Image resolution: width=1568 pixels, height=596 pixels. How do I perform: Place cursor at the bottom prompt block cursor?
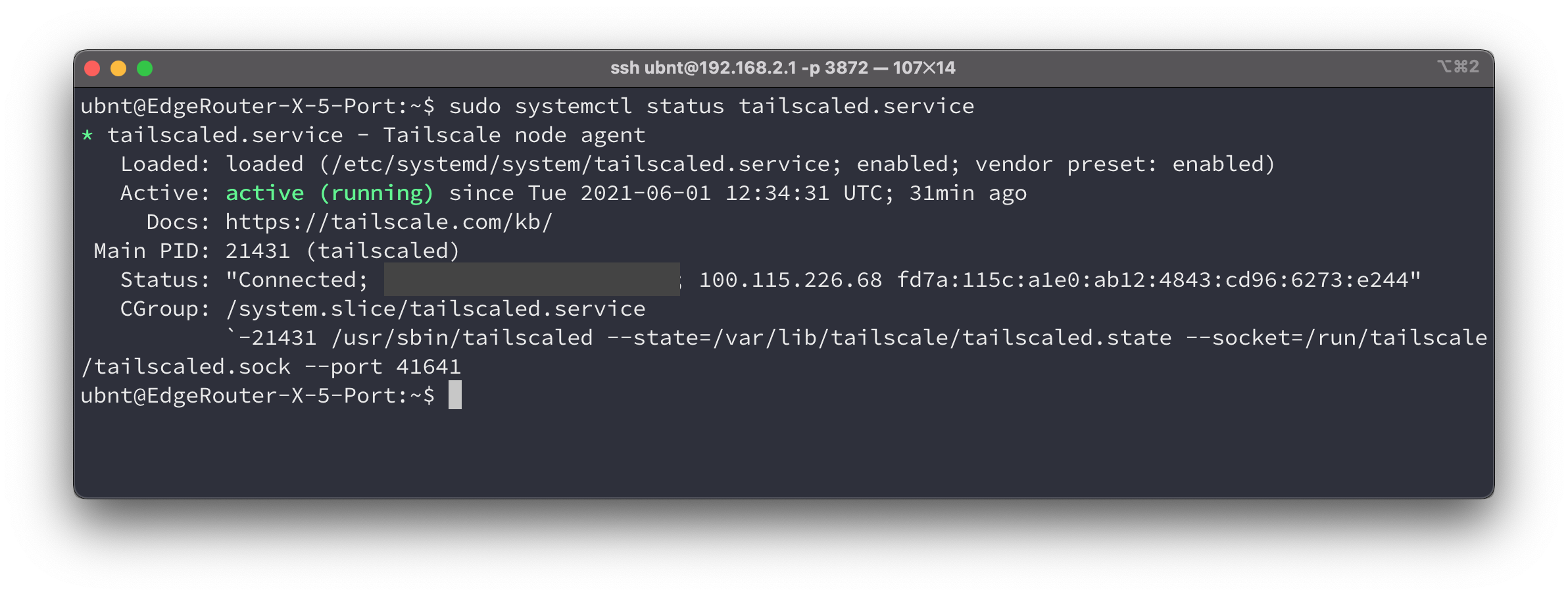tap(455, 395)
